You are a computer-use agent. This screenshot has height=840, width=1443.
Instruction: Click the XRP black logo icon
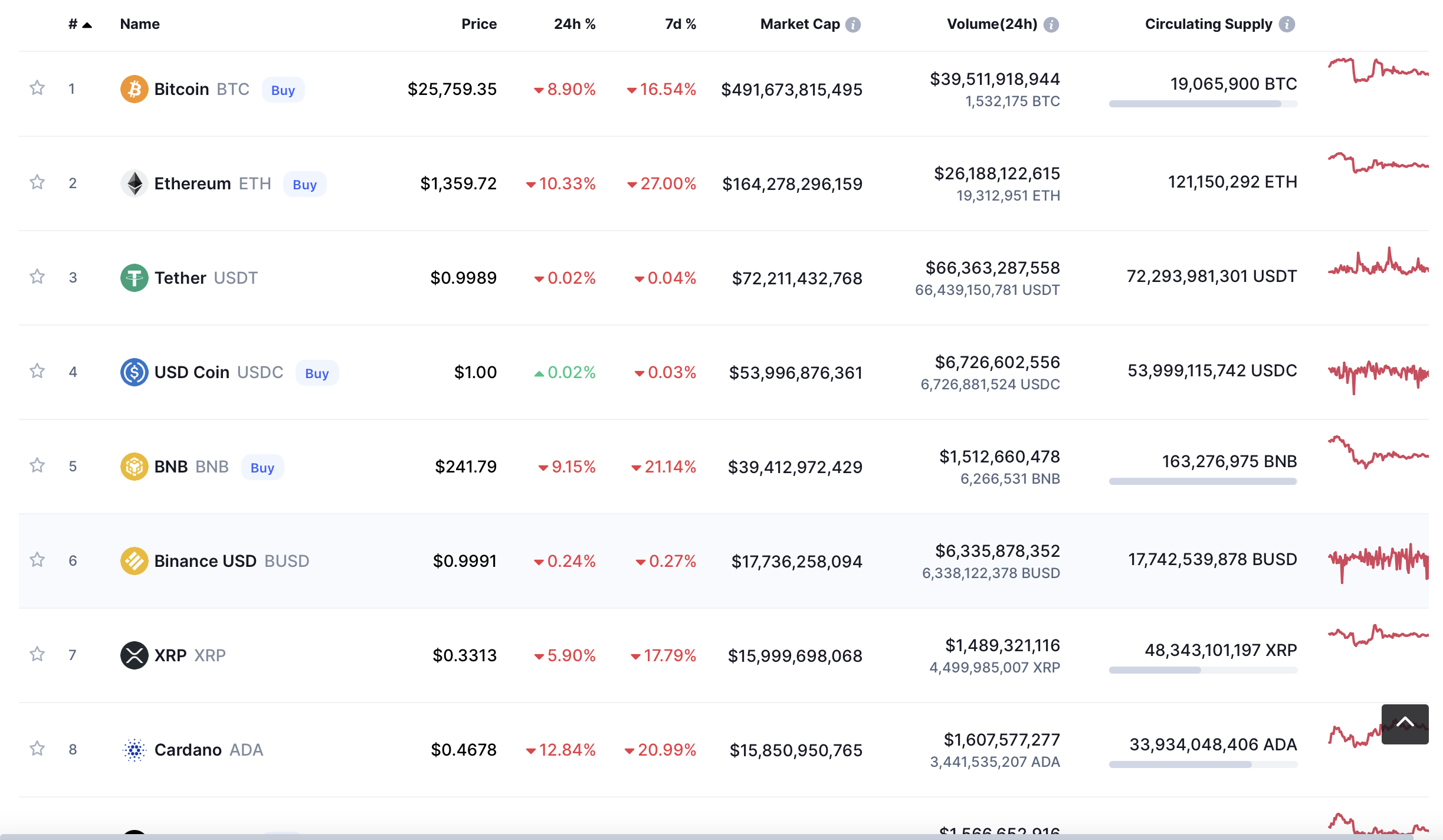pos(134,655)
